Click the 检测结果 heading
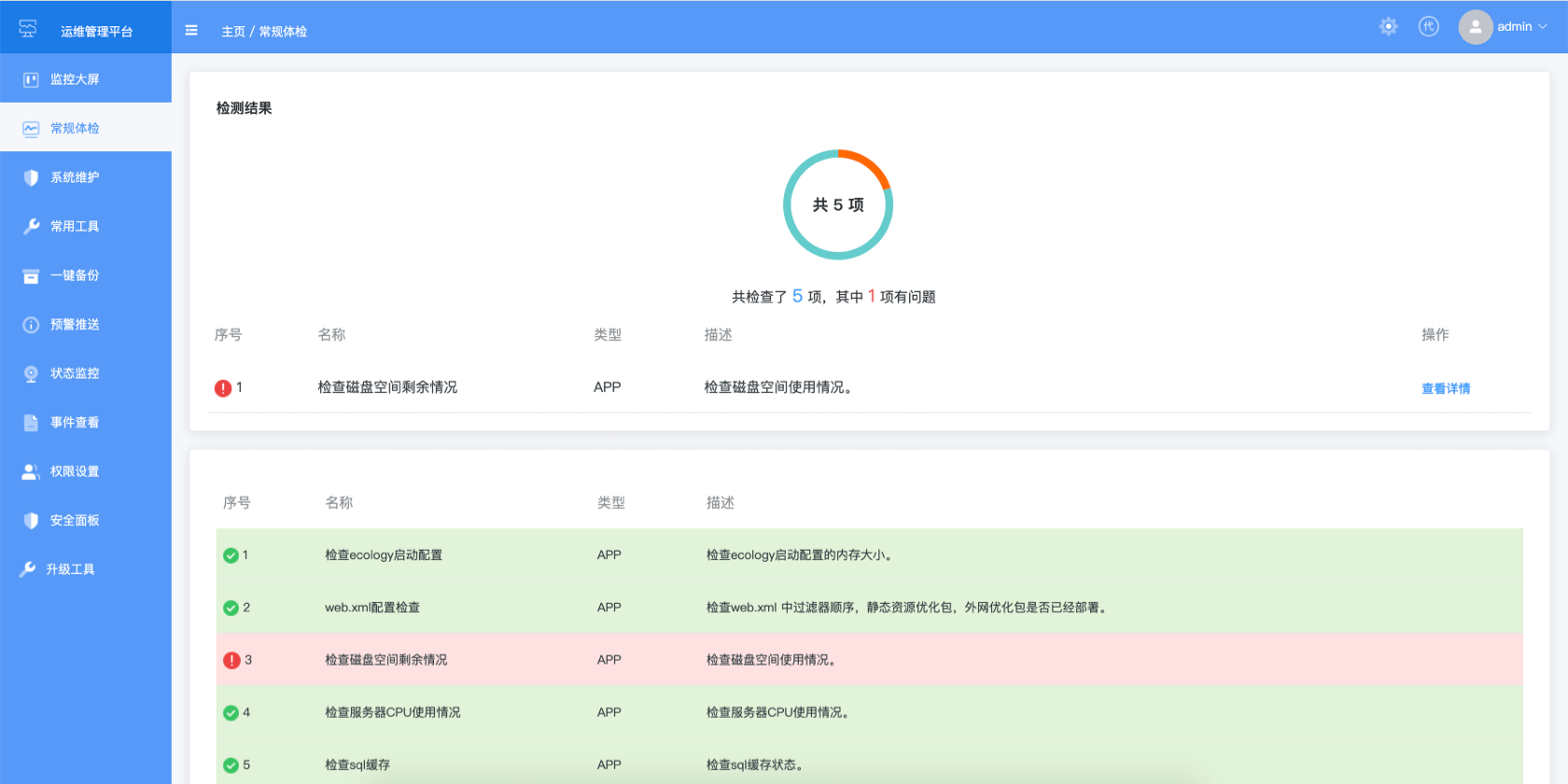1568x784 pixels. click(245, 108)
